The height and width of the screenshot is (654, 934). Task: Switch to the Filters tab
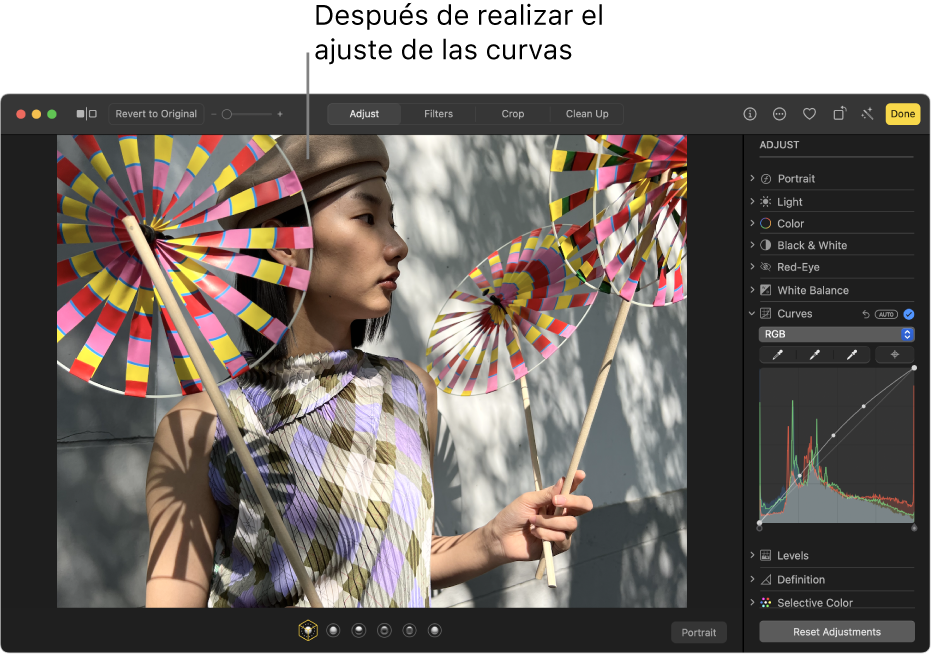[x=438, y=114]
